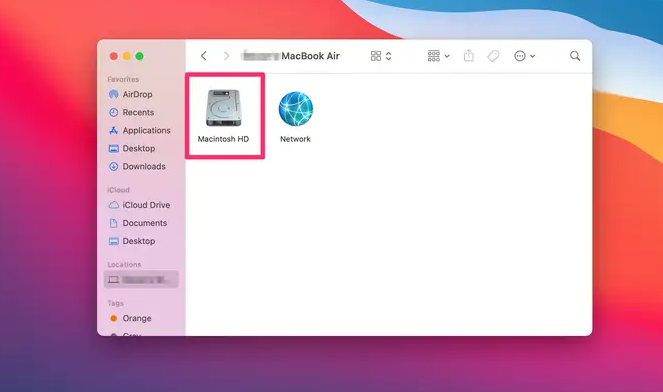The width and height of the screenshot is (663, 392).
Task: Click the Search magnifier in toolbar
Action: click(575, 56)
